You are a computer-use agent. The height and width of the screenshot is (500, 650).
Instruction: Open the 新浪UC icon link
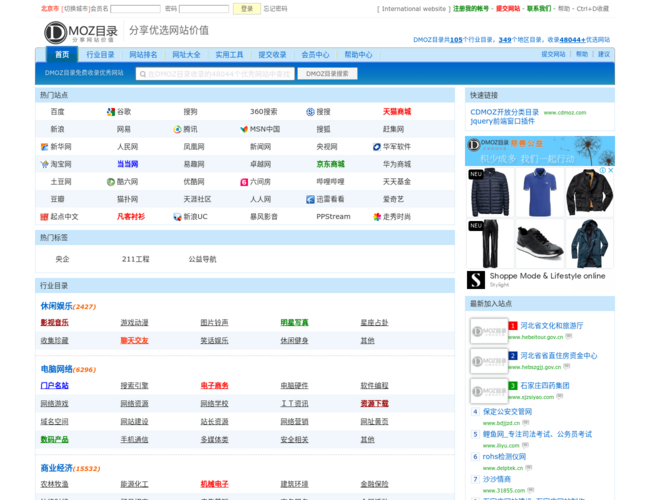pos(177,216)
